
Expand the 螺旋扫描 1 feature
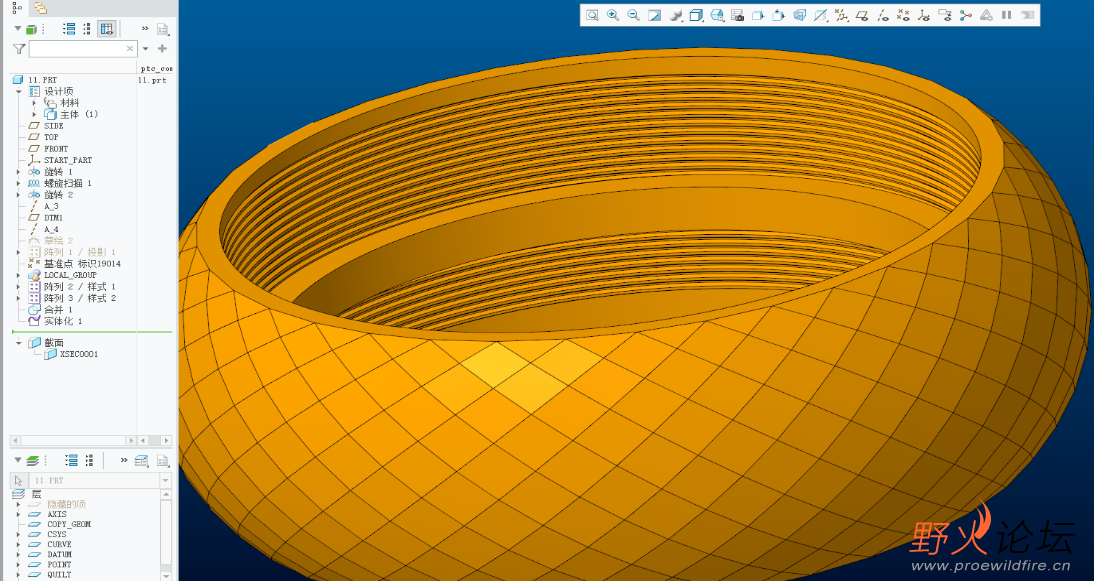coord(19,183)
